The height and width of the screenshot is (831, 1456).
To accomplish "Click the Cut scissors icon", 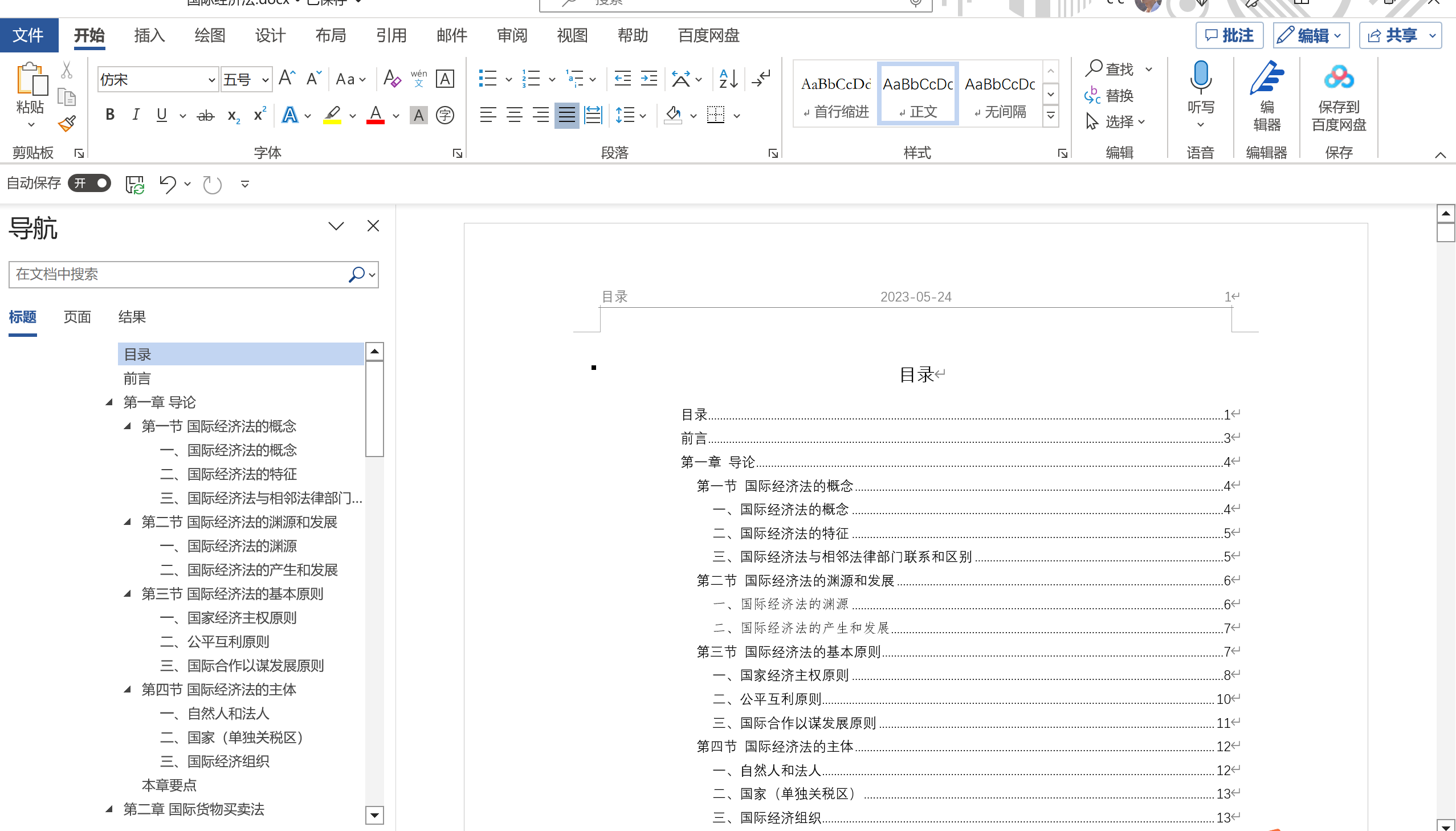I will point(67,70).
